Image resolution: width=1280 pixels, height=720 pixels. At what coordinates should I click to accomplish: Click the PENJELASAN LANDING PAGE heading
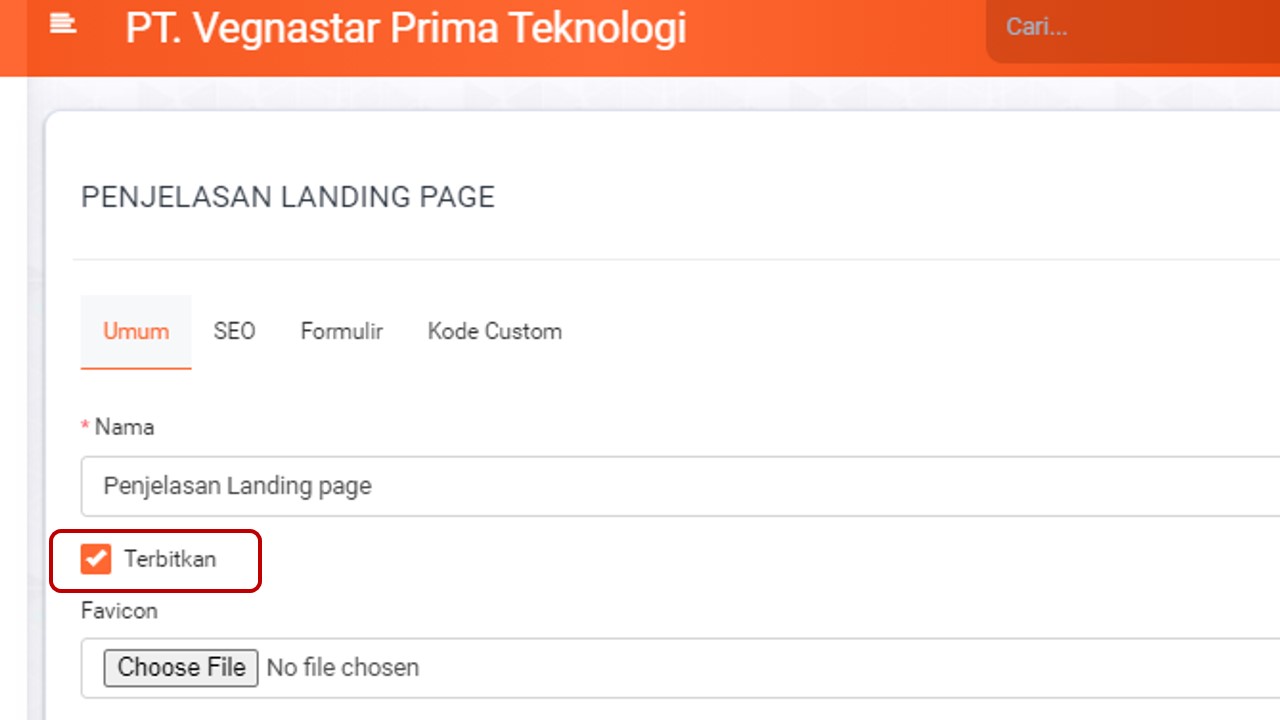tap(288, 197)
